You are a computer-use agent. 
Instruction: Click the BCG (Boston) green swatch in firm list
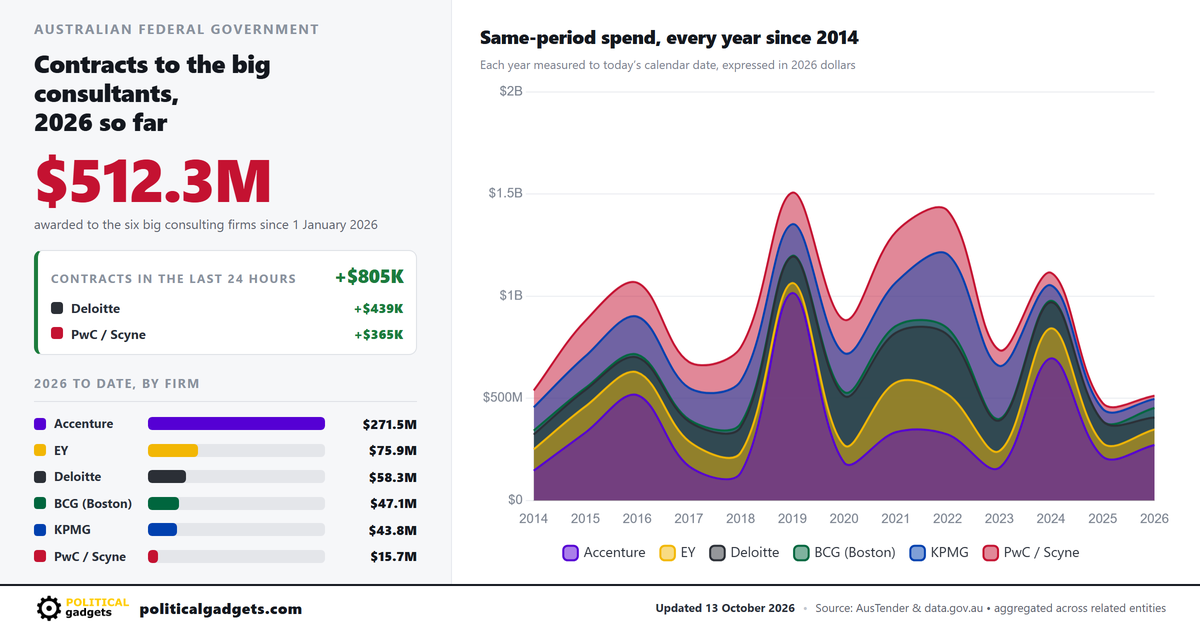tap(40, 503)
